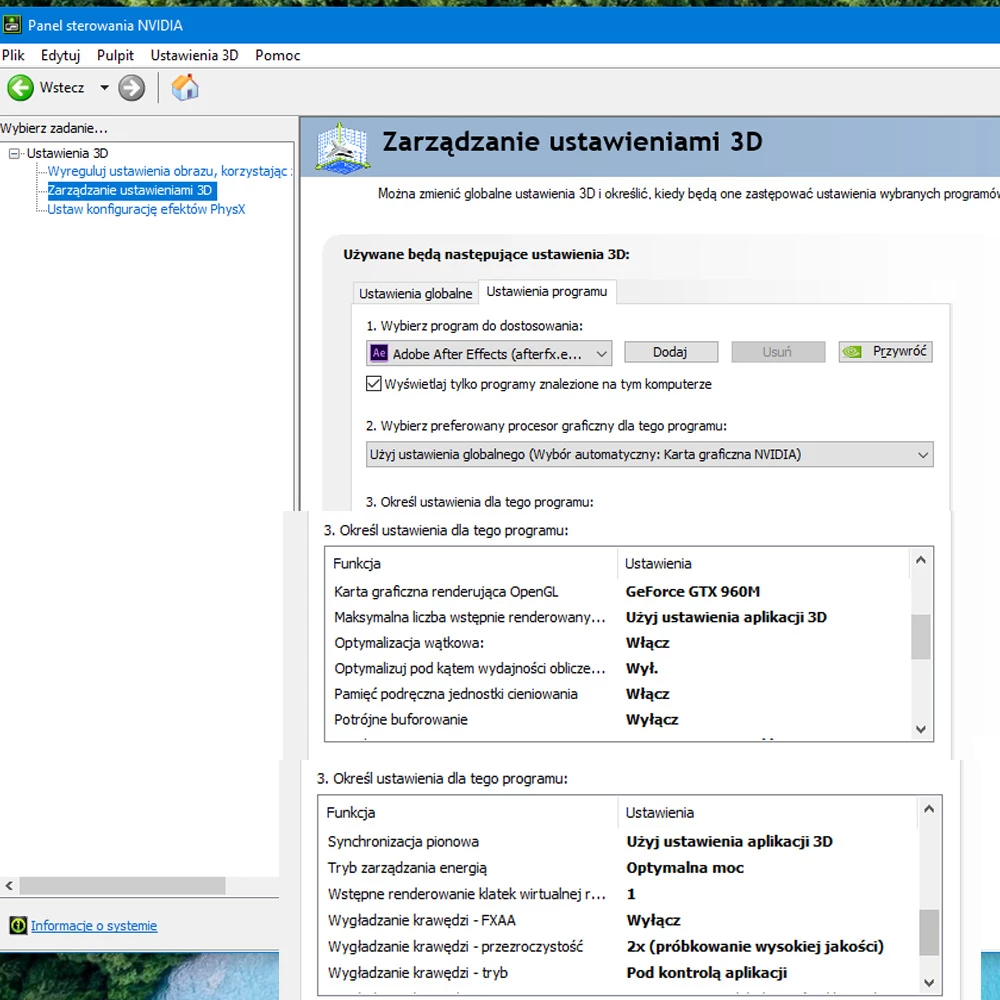The height and width of the screenshot is (1000, 1000).
Task: Select Tryb zarządzania energią row
Action: tap(618, 867)
